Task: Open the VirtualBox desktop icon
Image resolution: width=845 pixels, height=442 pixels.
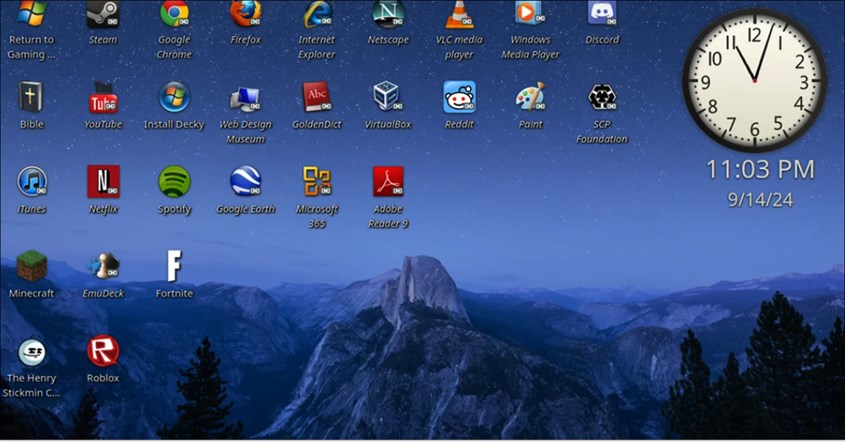Action: click(x=387, y=97)
